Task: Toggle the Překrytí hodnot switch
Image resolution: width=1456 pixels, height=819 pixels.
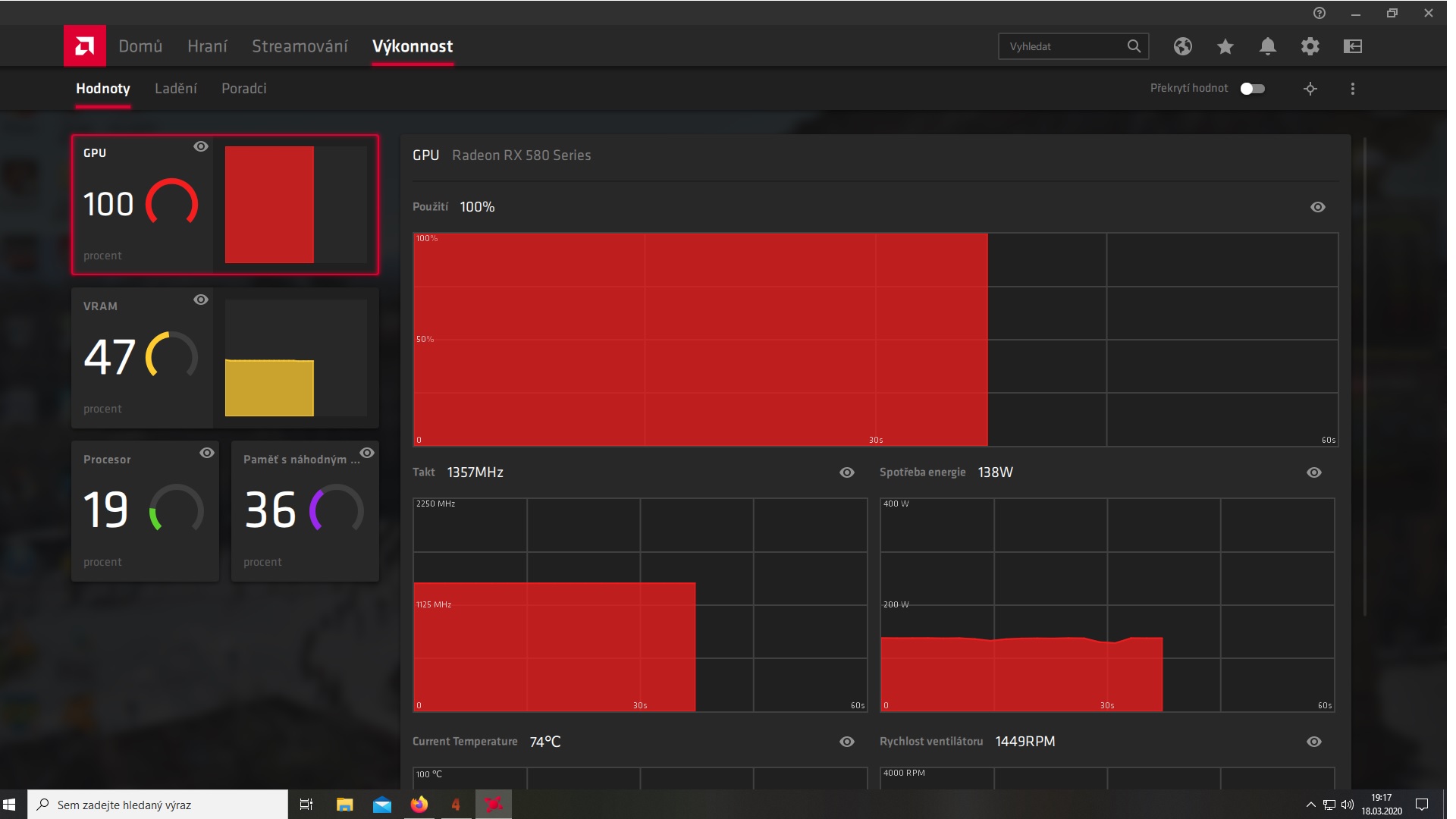Action: coord(1252,89)
